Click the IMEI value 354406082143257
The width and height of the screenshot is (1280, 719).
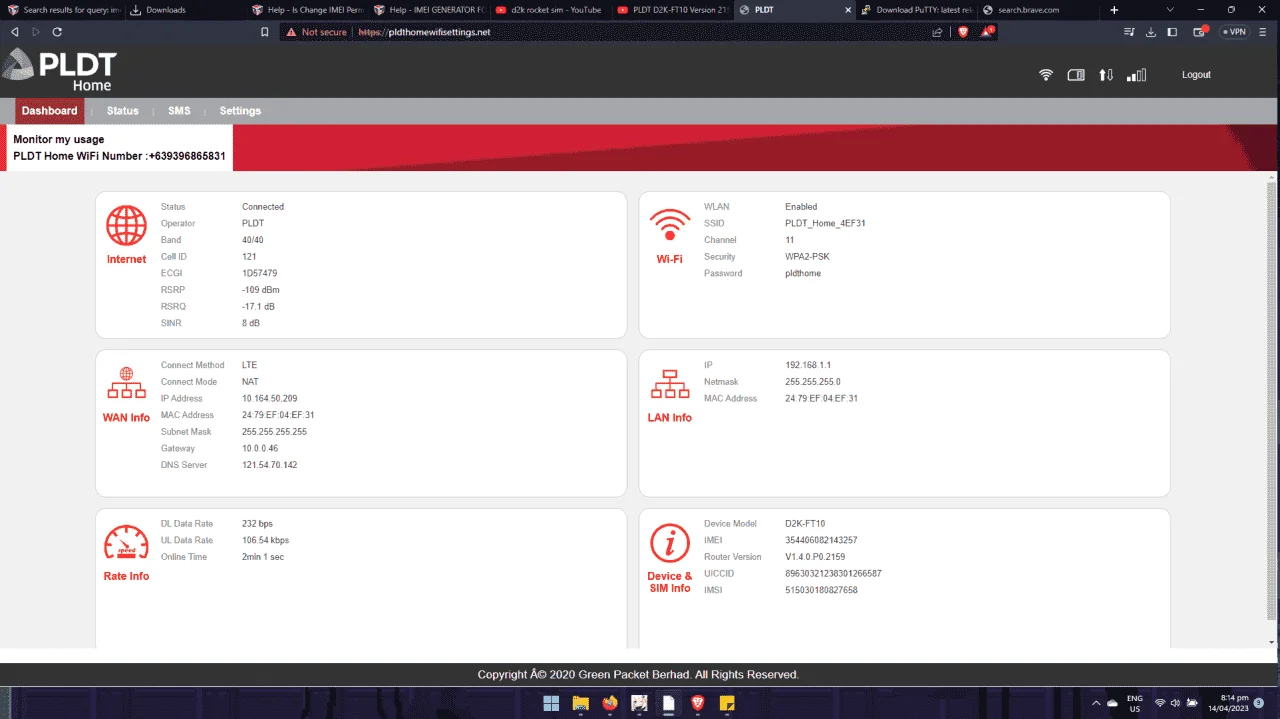pyautogui.click(x=821, y=540)
